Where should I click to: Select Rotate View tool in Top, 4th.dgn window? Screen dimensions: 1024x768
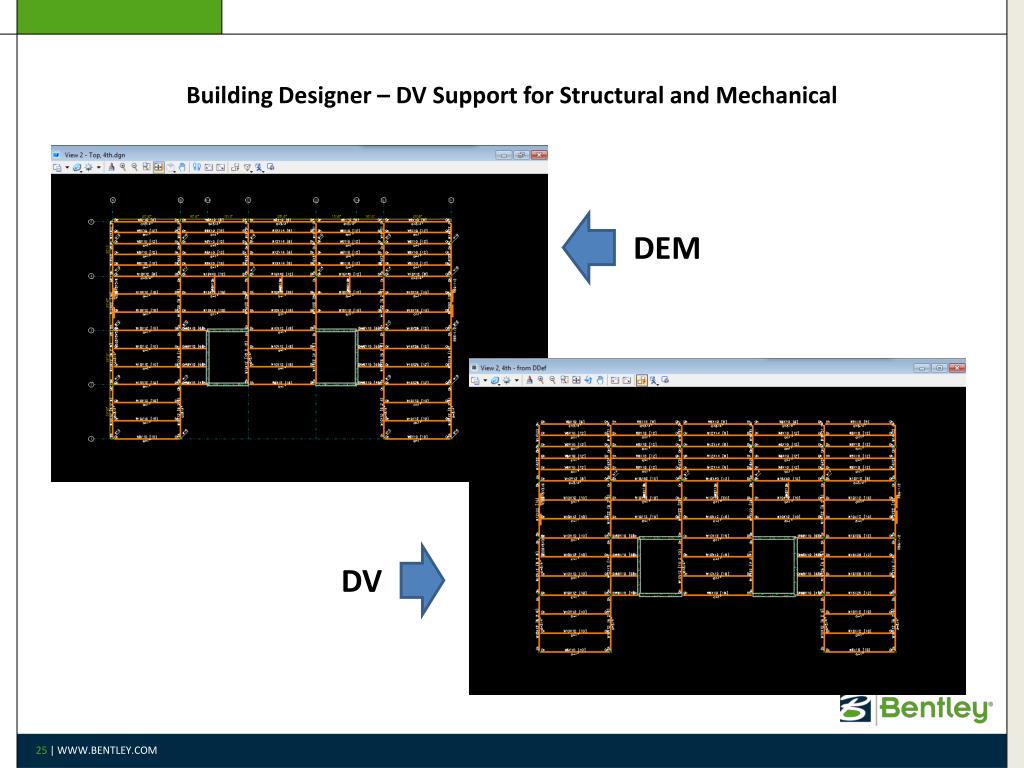(x=170, y=167)
